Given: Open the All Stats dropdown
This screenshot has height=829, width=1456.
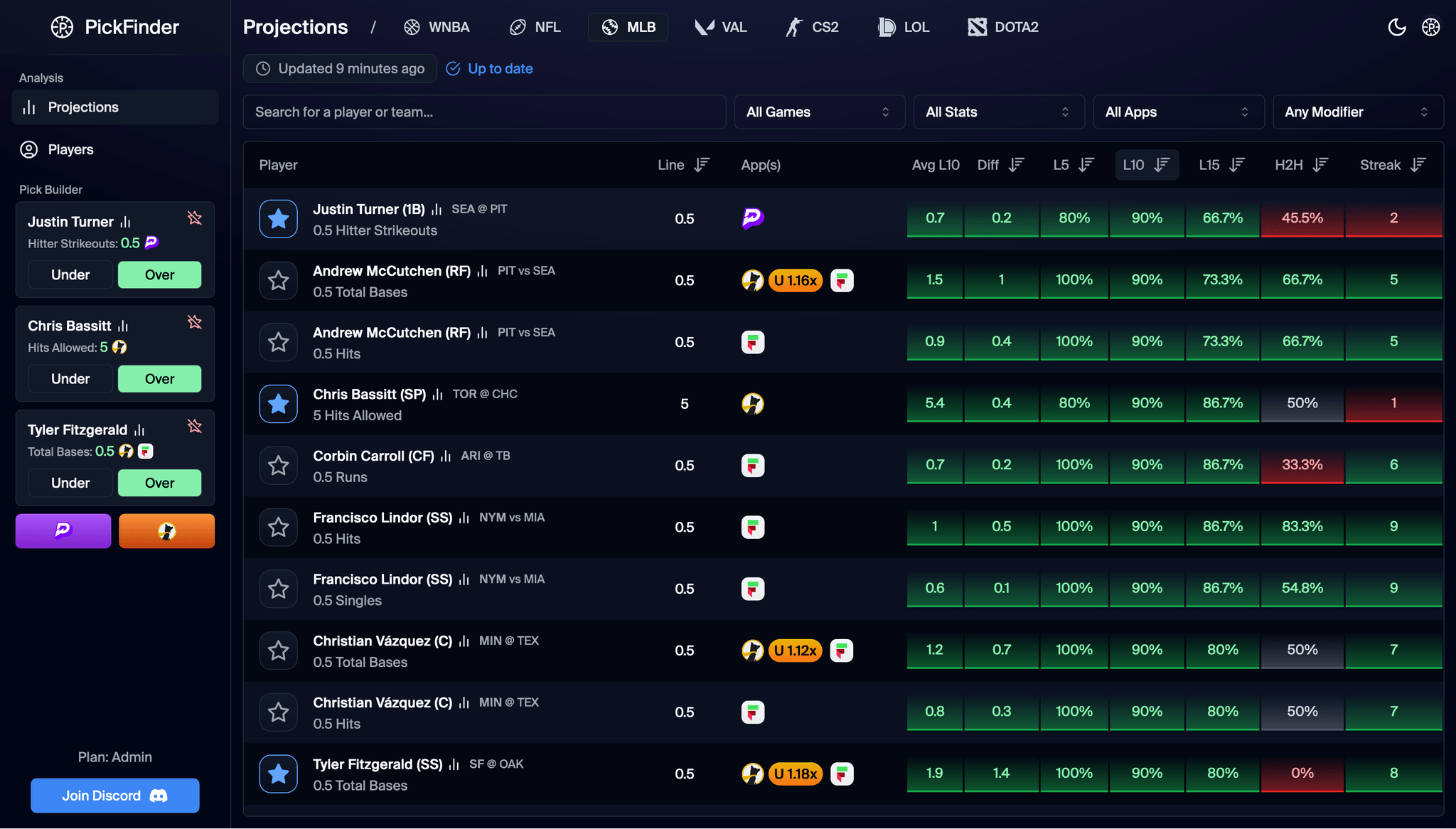Looking at the screenshot, I should click(998, 112).
